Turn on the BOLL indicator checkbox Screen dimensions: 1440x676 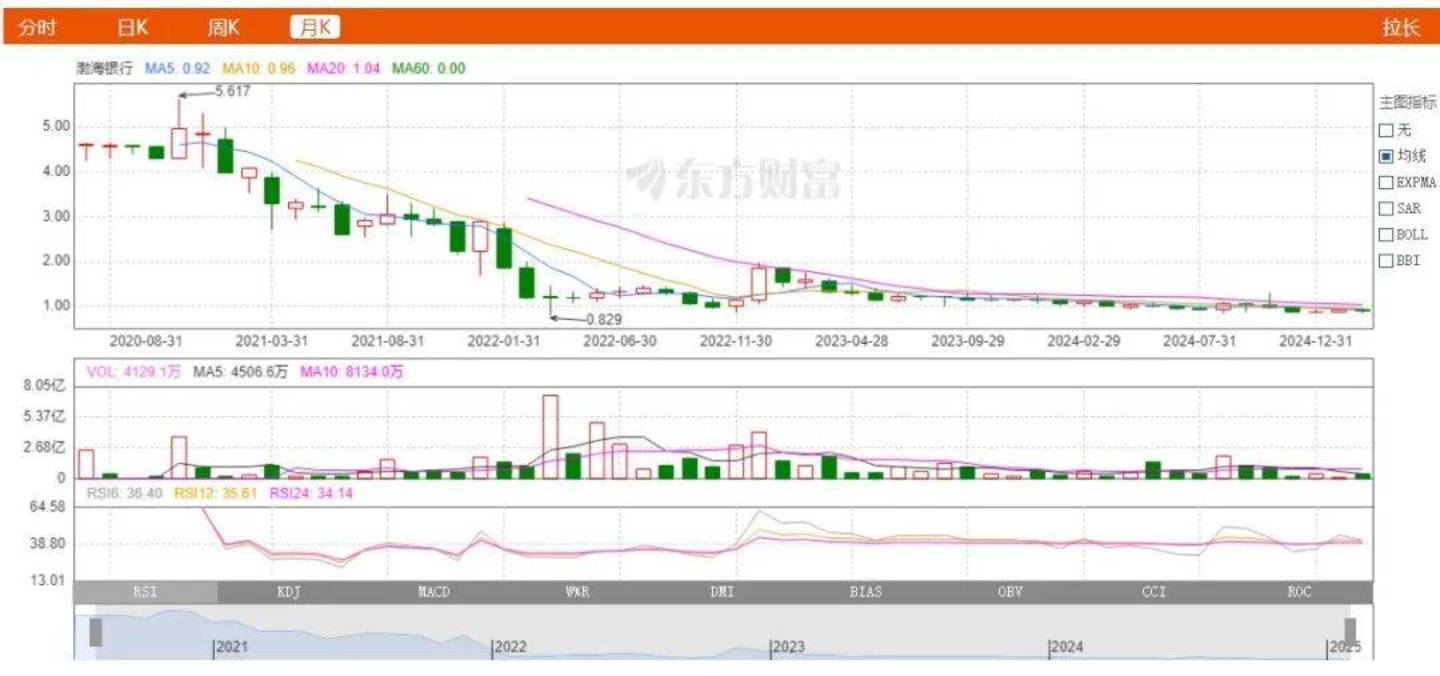(1386, 235)
